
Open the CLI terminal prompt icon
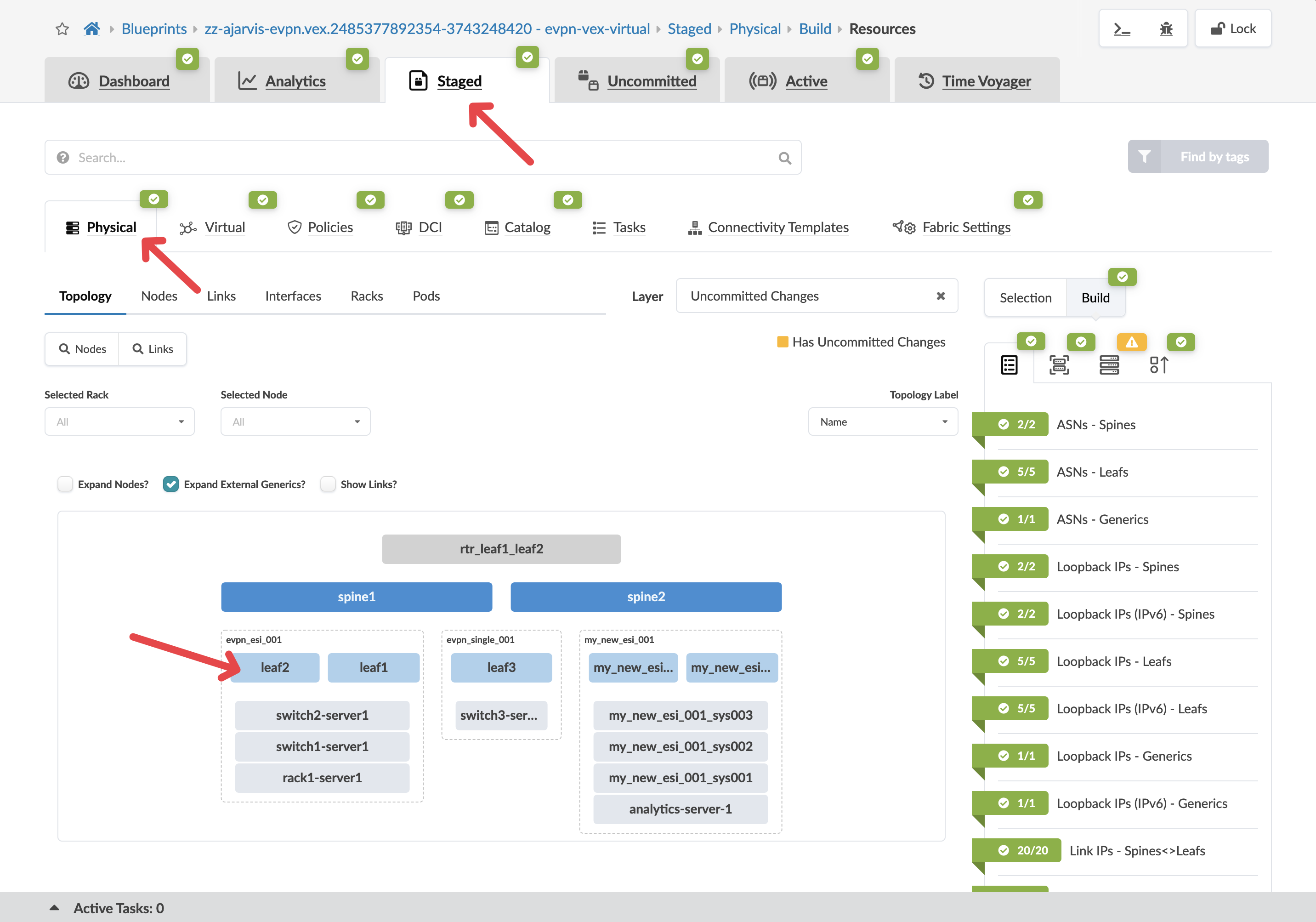pyautogui.click(x=1122, y=28)
